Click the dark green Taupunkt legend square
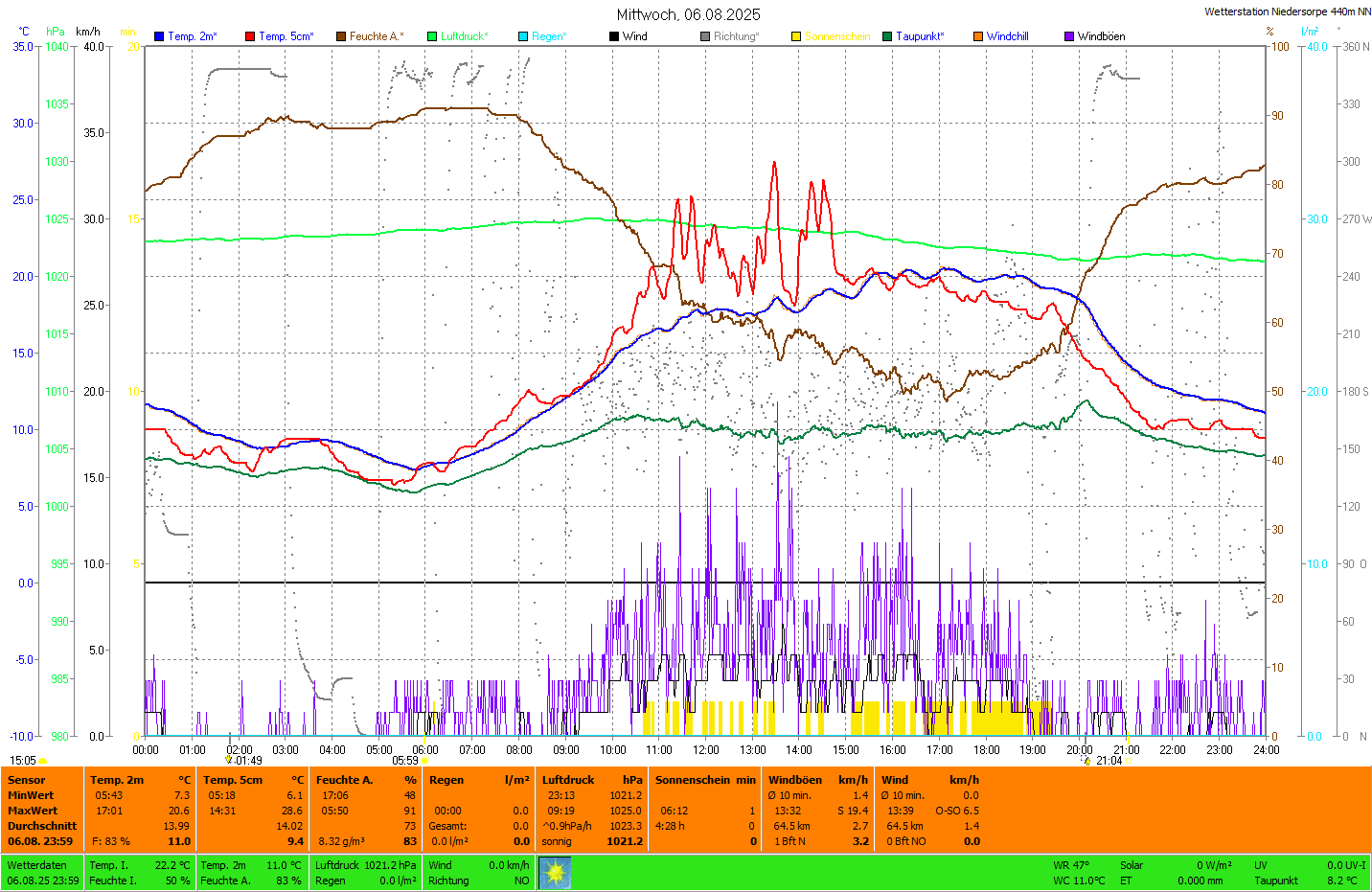The height and width of the screenshot is (892, 1372). (887, 36)
